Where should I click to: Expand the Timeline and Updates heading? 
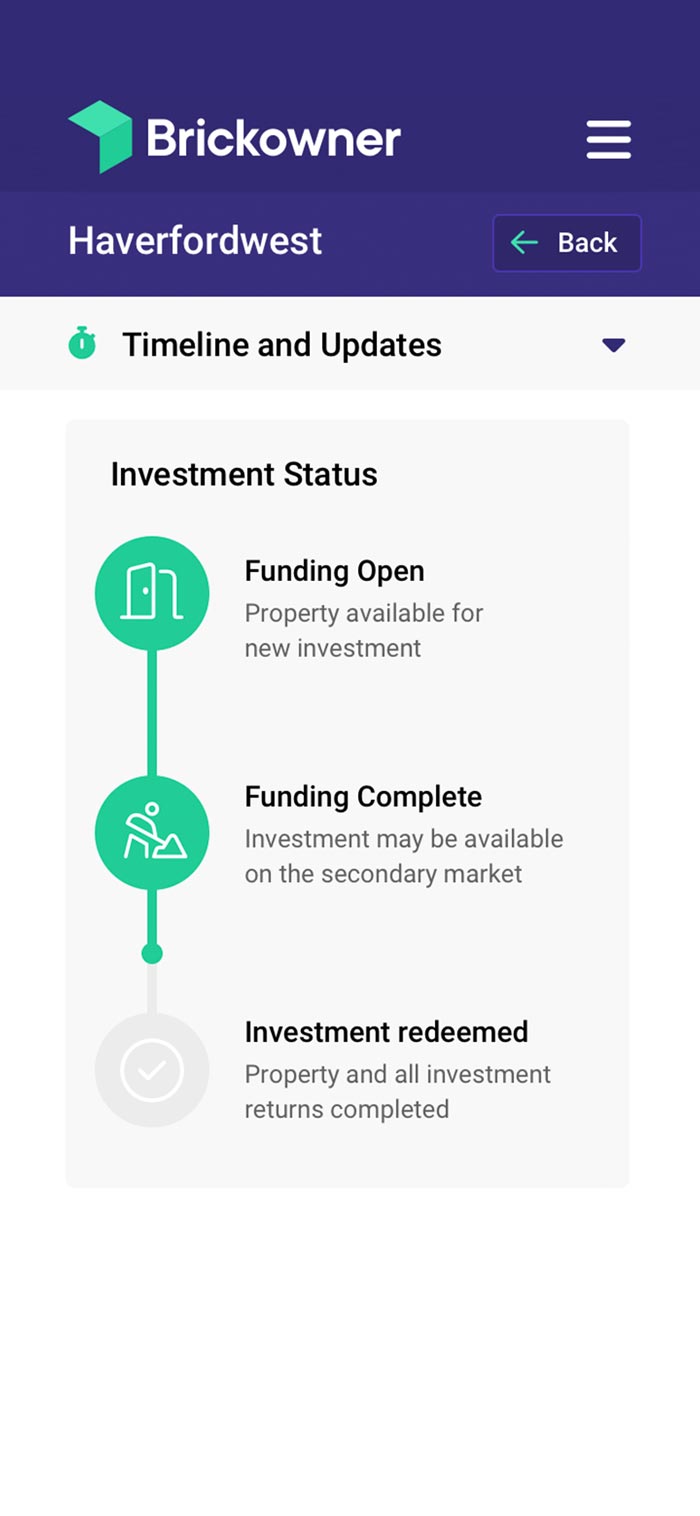point(282,345)
